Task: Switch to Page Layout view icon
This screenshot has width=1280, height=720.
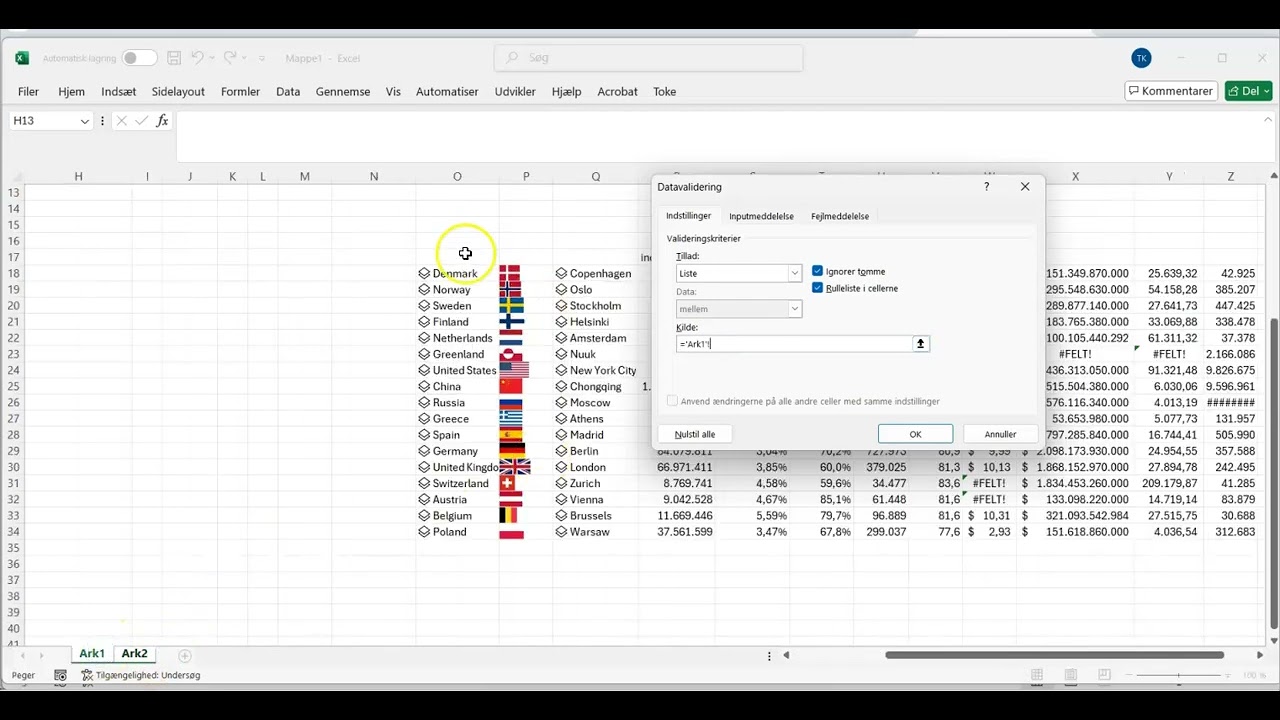Action: [x=1071, y=675]
